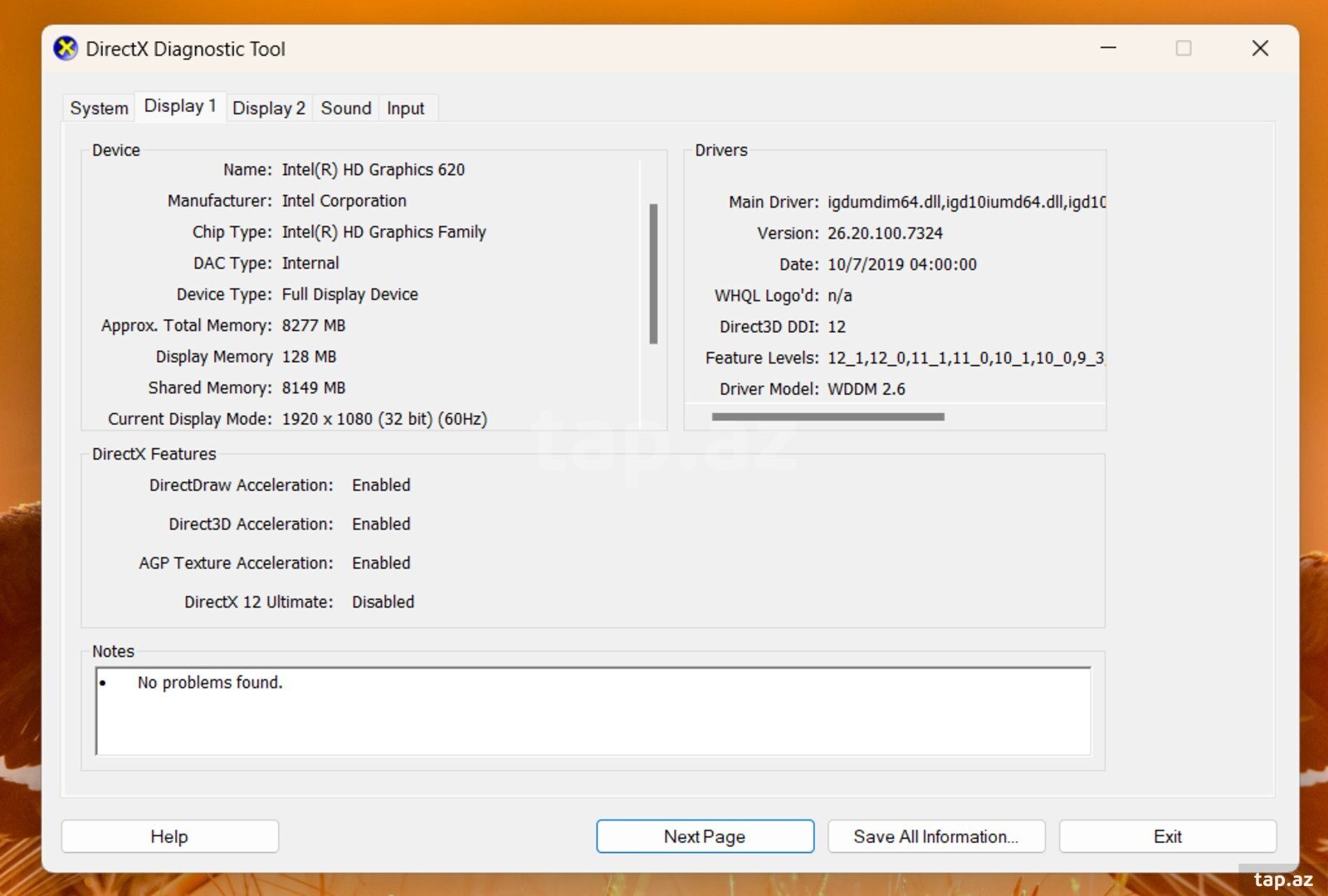Select manufacturer value Intel Corporation
This screenshot has height=896, width=1328.
coord(344,201)
